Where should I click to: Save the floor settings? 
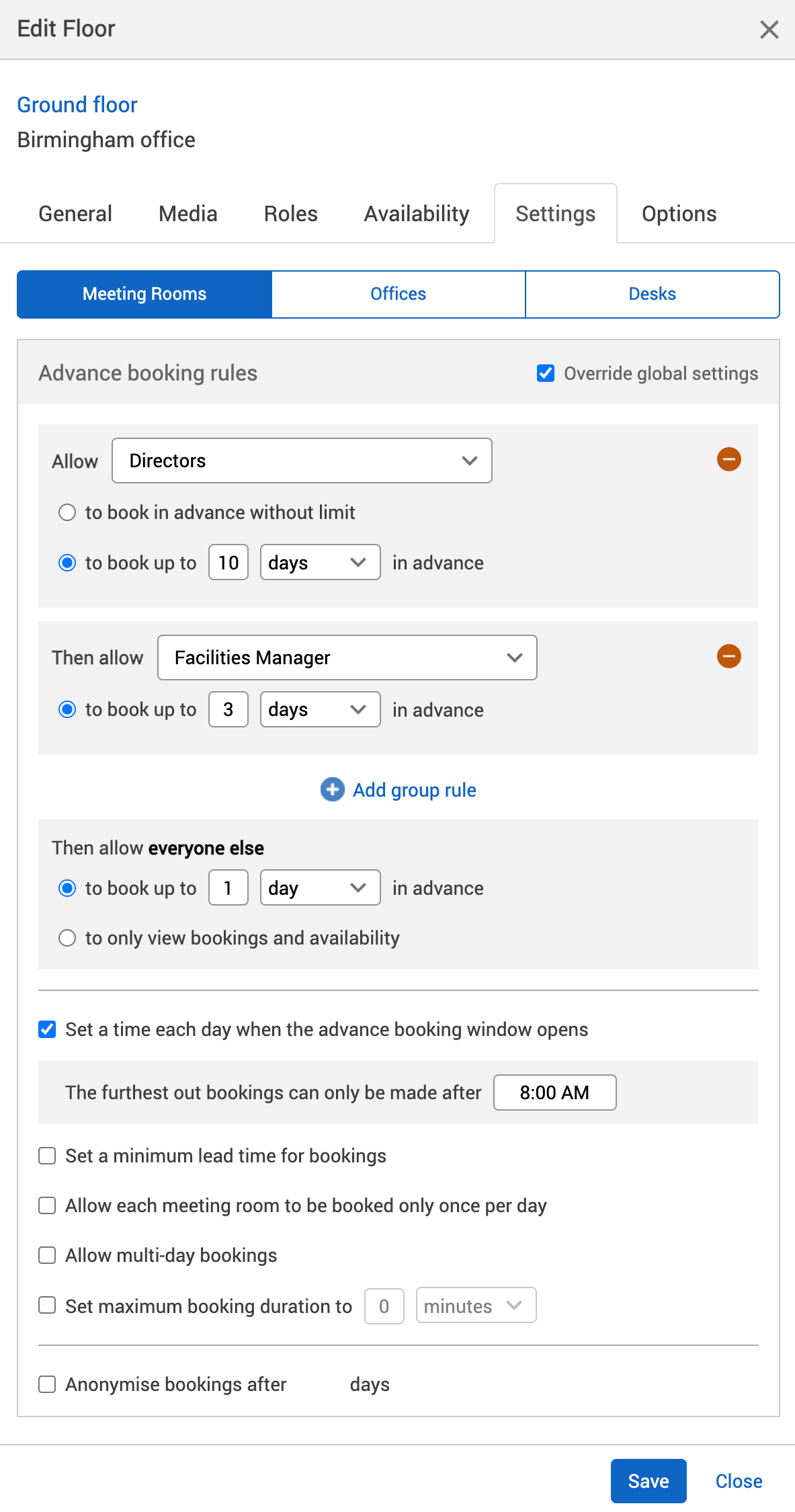(x=647, y=1480)
